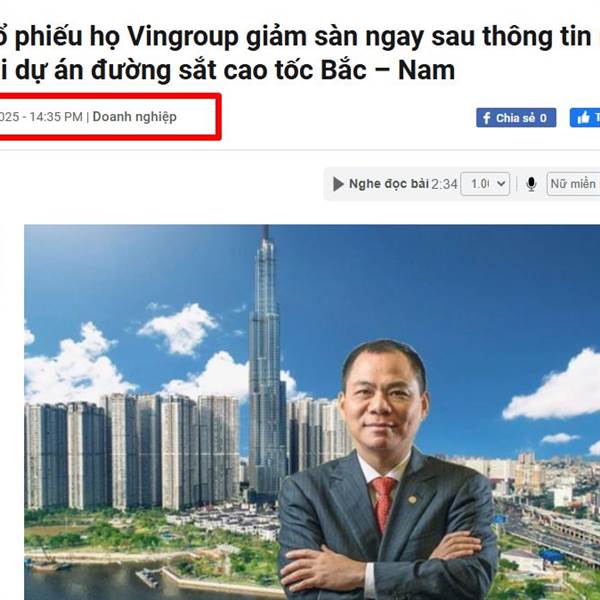Click the 'Chia sẻ 0' share button
The image size is (600, 600).
pyautogui.click(x=516, y=117)
